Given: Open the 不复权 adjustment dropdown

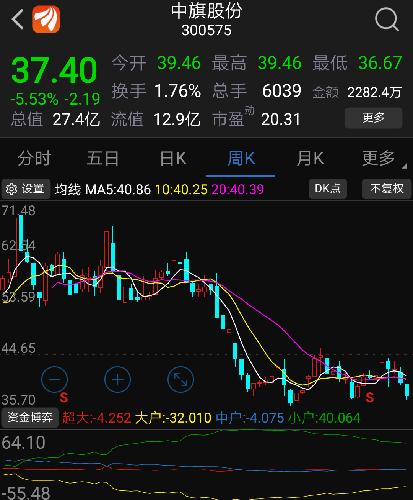Looking at the screenshot, I should tap(387, 189).
